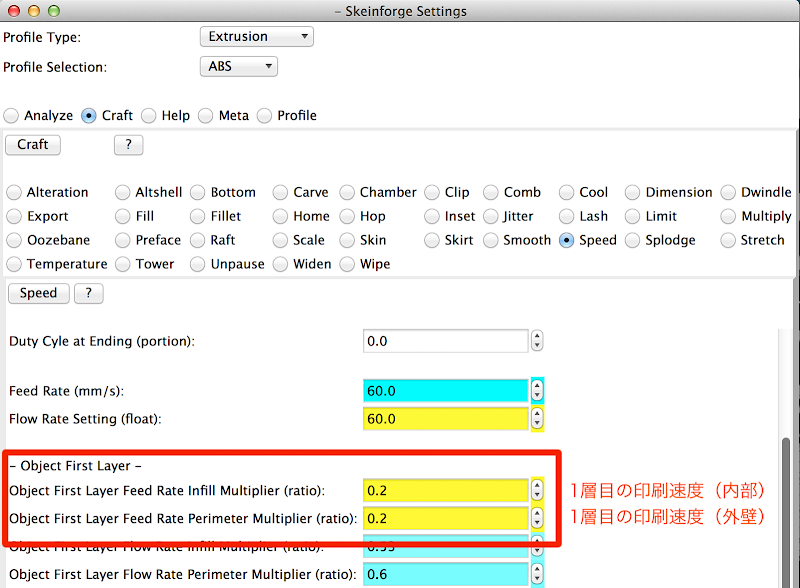Viewport: 800px width, 588px height.
Task: Activate the Jitter tool option
Action: click(491, 216)
